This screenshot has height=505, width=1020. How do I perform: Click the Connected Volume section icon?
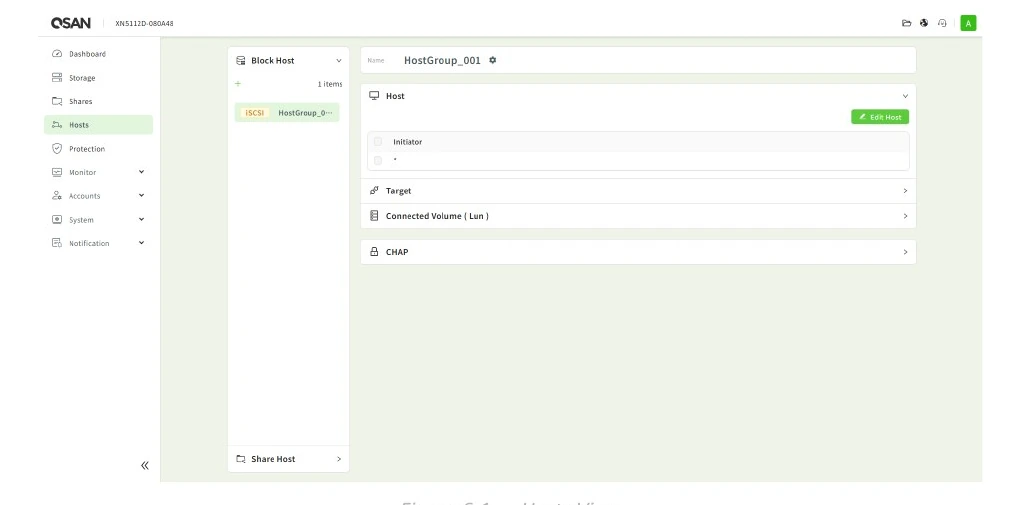coord(374,215)
